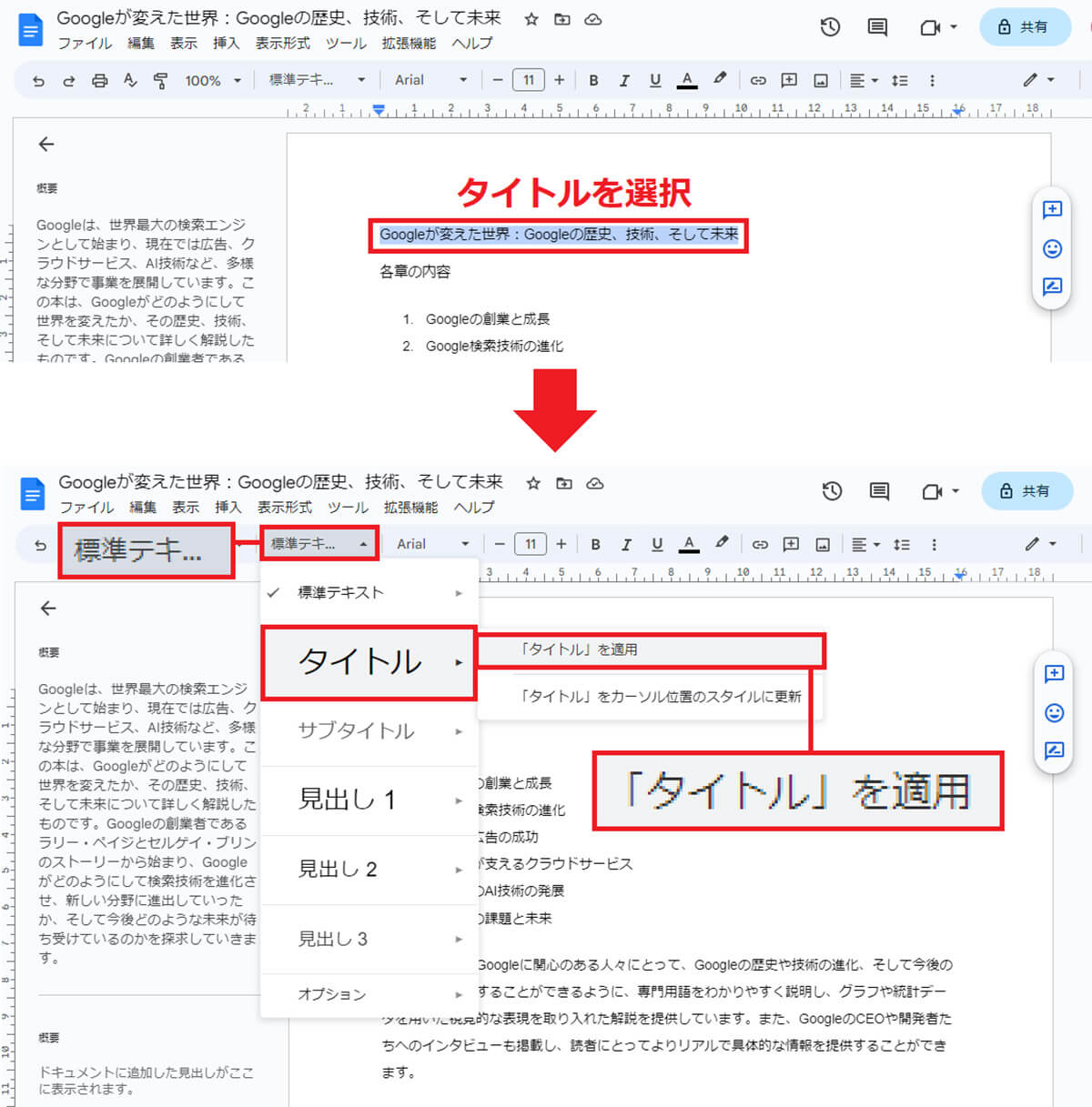
Task: Open highlight color pen in upper toolbar
Action: [x=720, y=79]
